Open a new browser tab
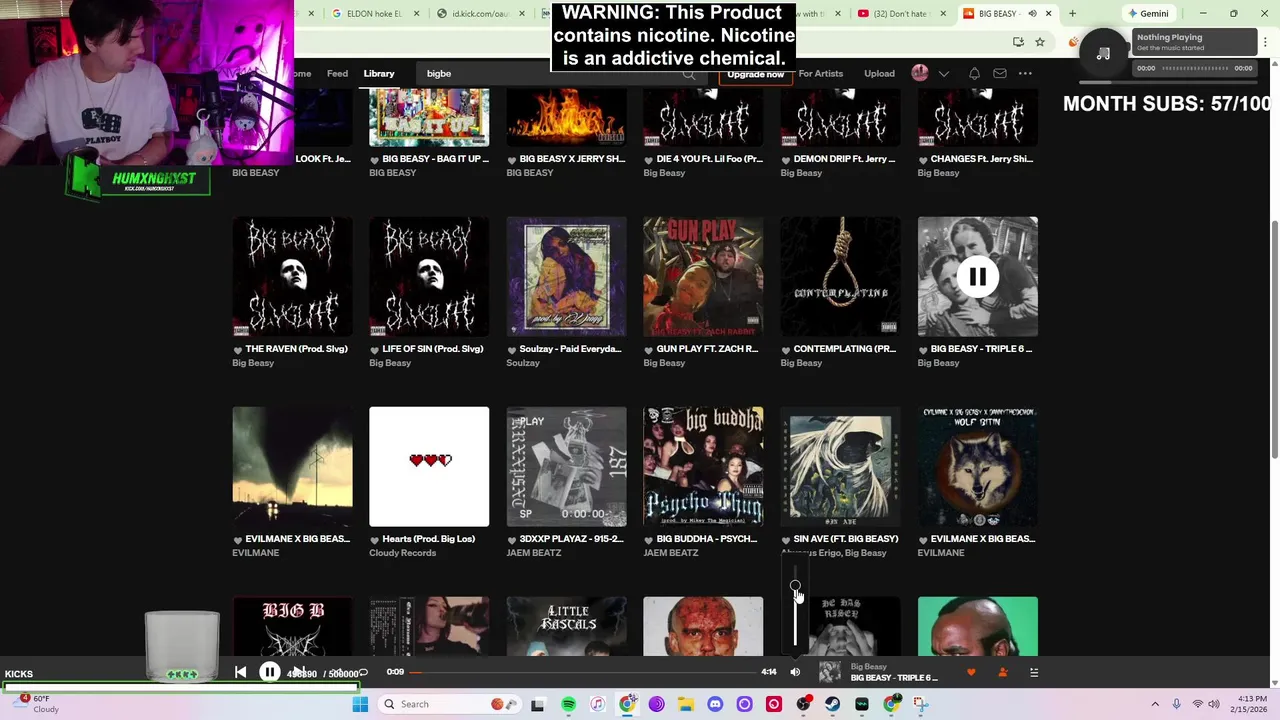Image resolution: width=1280 pixels, height=720 pixels. pyautogui.click(x=1072, y=13)
